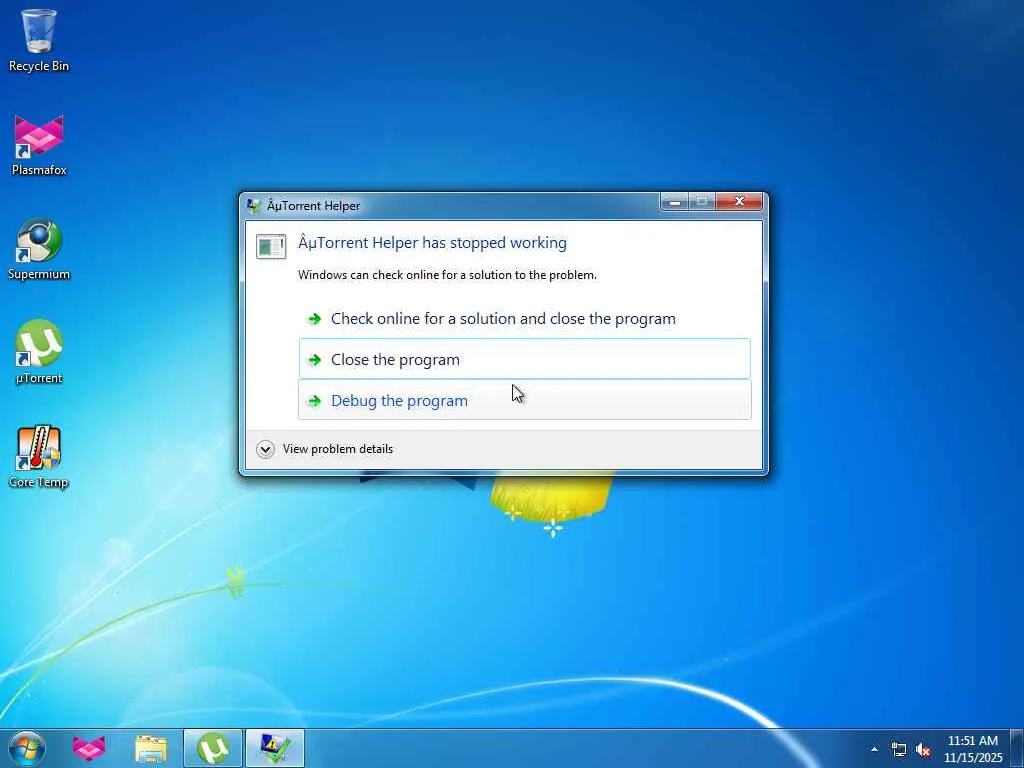The image size is (1024, 768).
Task: Click the dialog title bar application icon
Action: pos(253,206)
